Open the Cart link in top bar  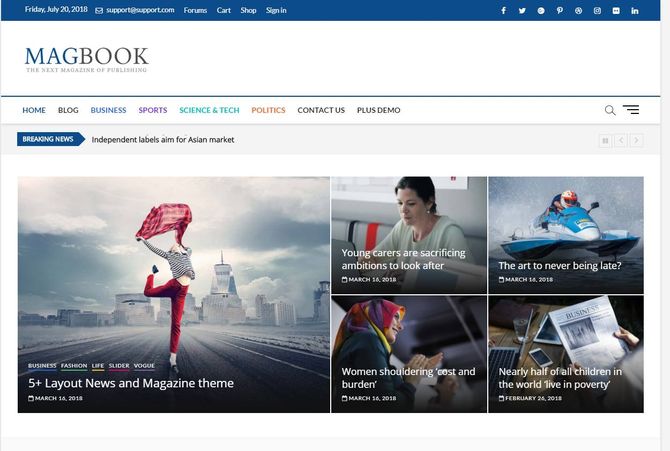[224, 10]
